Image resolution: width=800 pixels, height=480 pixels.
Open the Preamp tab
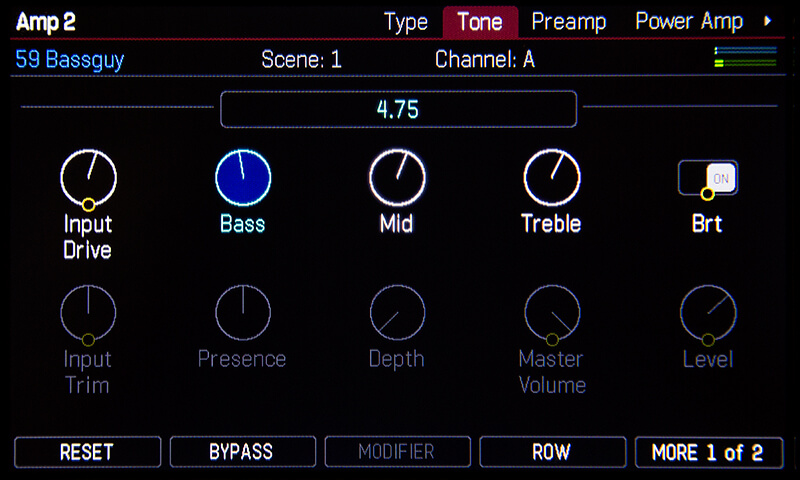pos(570,22)
